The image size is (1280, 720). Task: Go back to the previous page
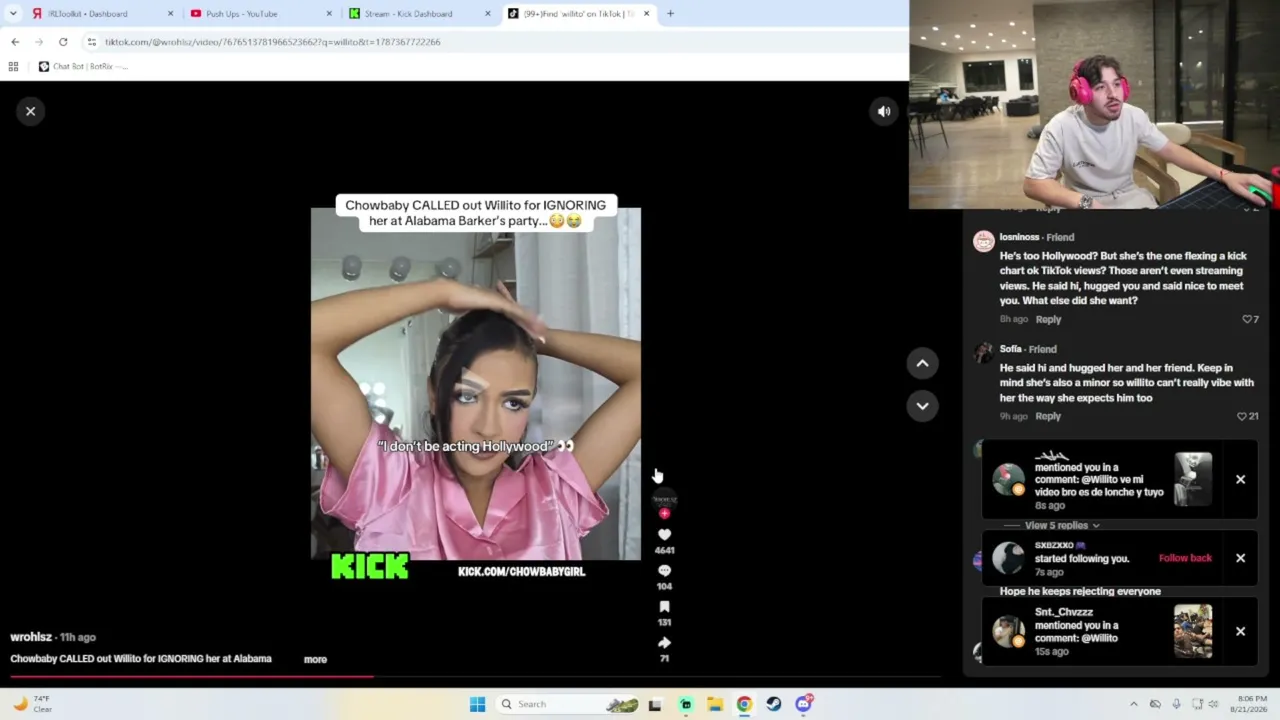click(x=15, y=42)
